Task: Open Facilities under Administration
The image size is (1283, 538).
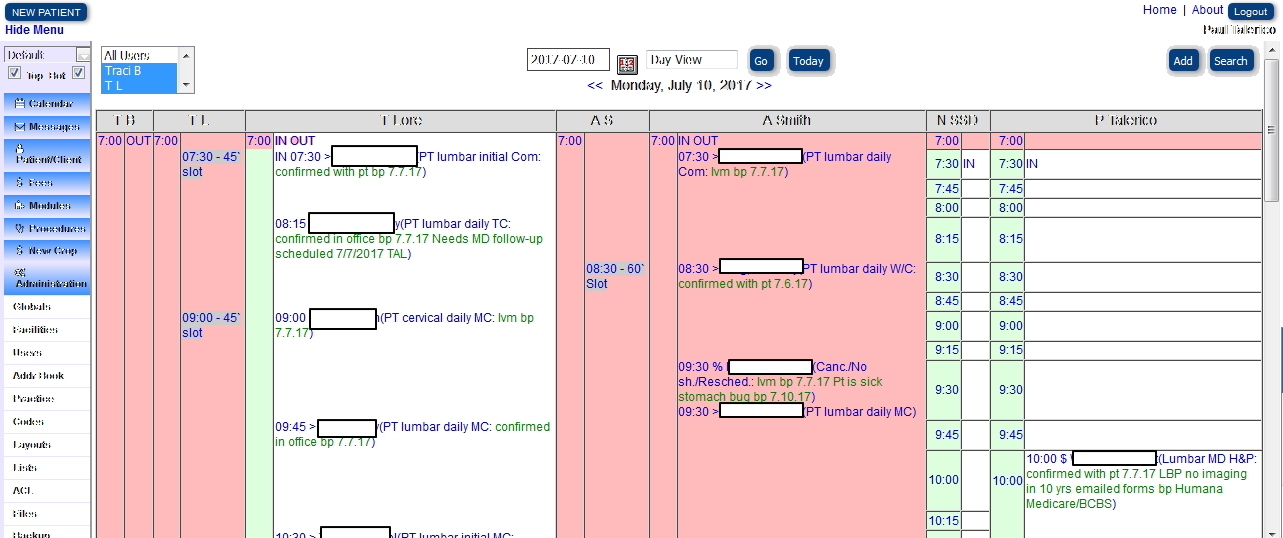Action: tap(35, 330)
